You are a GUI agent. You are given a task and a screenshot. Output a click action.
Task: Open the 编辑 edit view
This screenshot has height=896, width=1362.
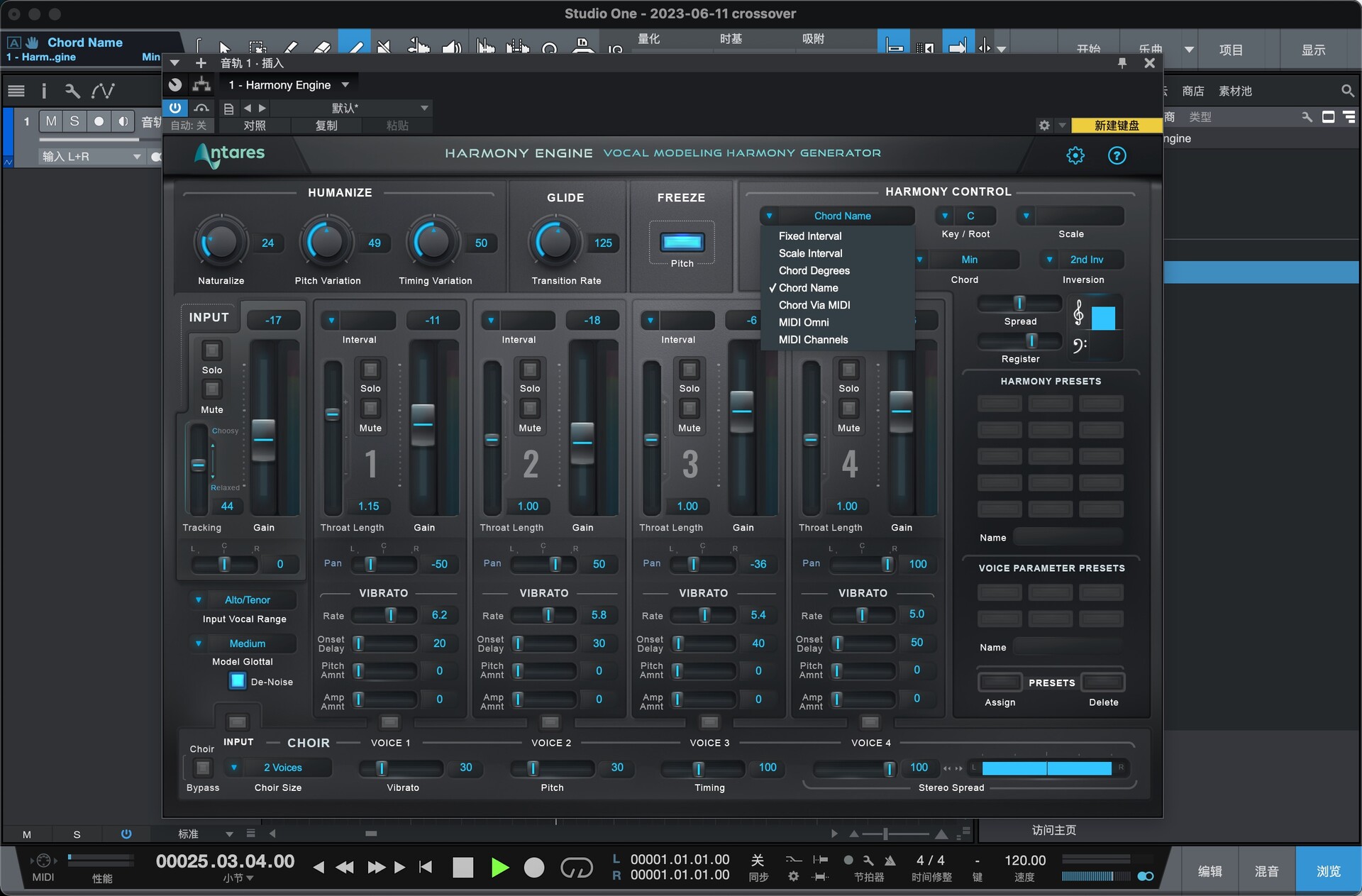point(1209,871)
